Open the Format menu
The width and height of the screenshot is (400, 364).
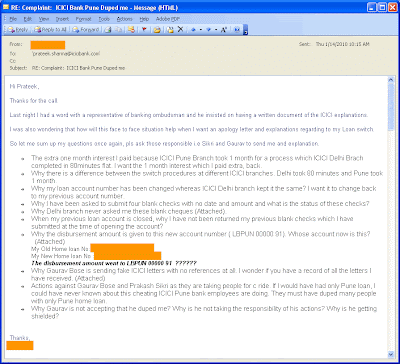point(83,19)
